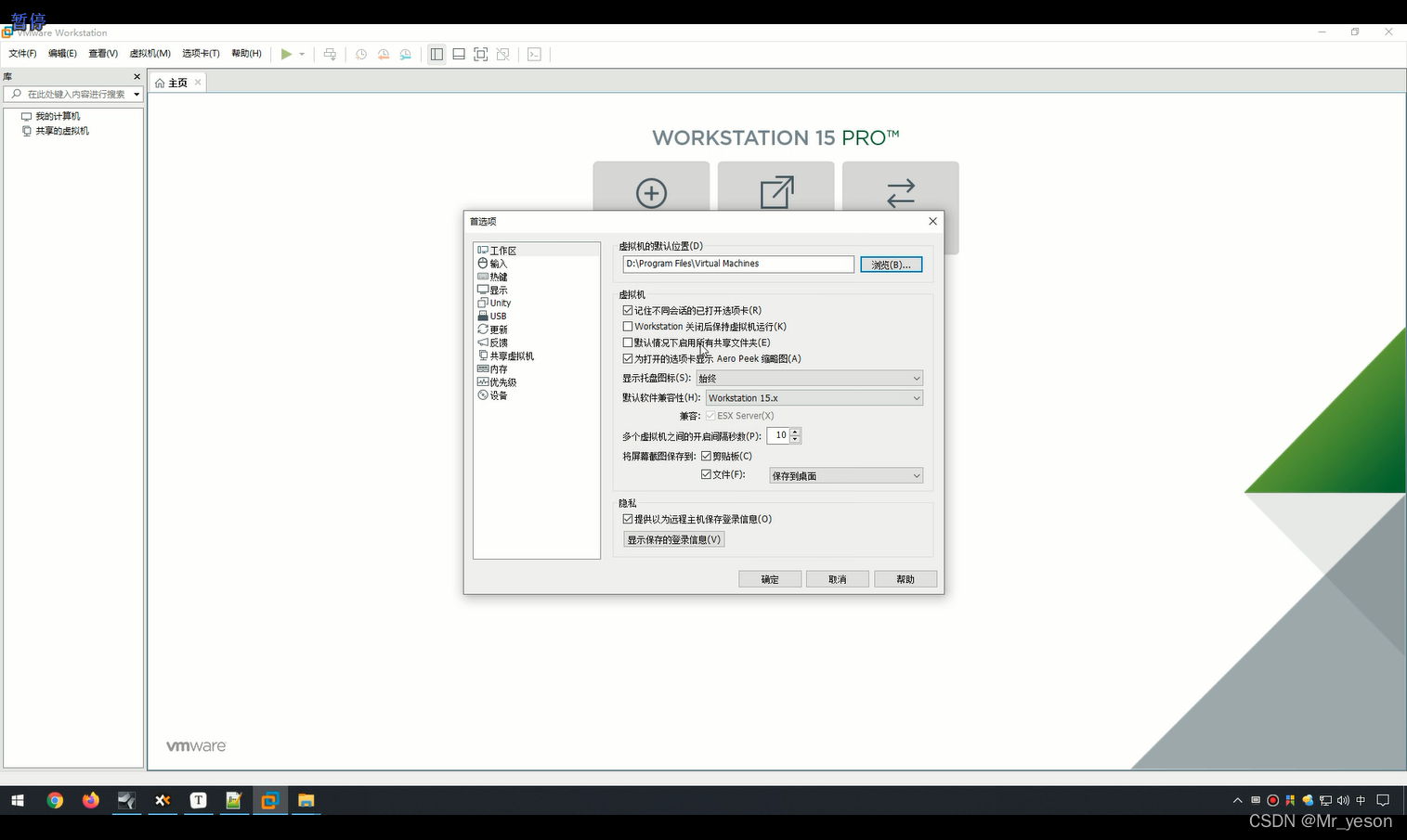Select Unity in the preferences list
This screenshot has height=840, width=1407.
pos(500,303)
